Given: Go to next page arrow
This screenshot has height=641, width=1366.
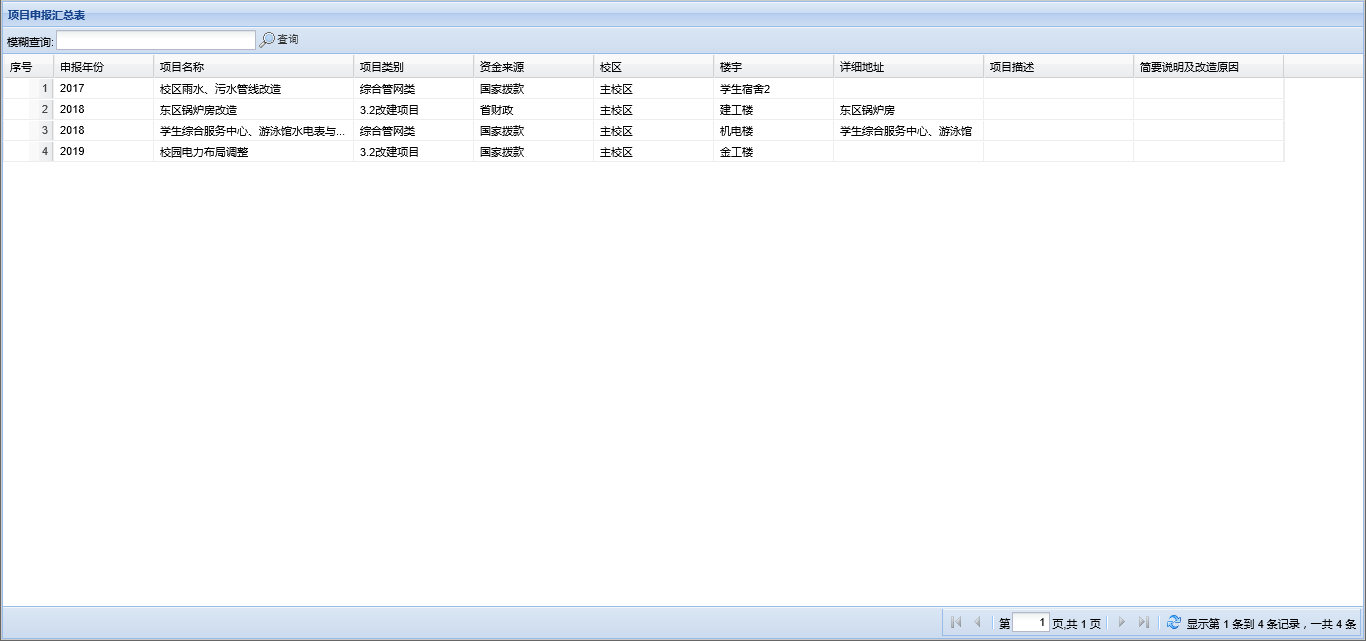Looking at the screenshot, I should (x=1121, y=623).
